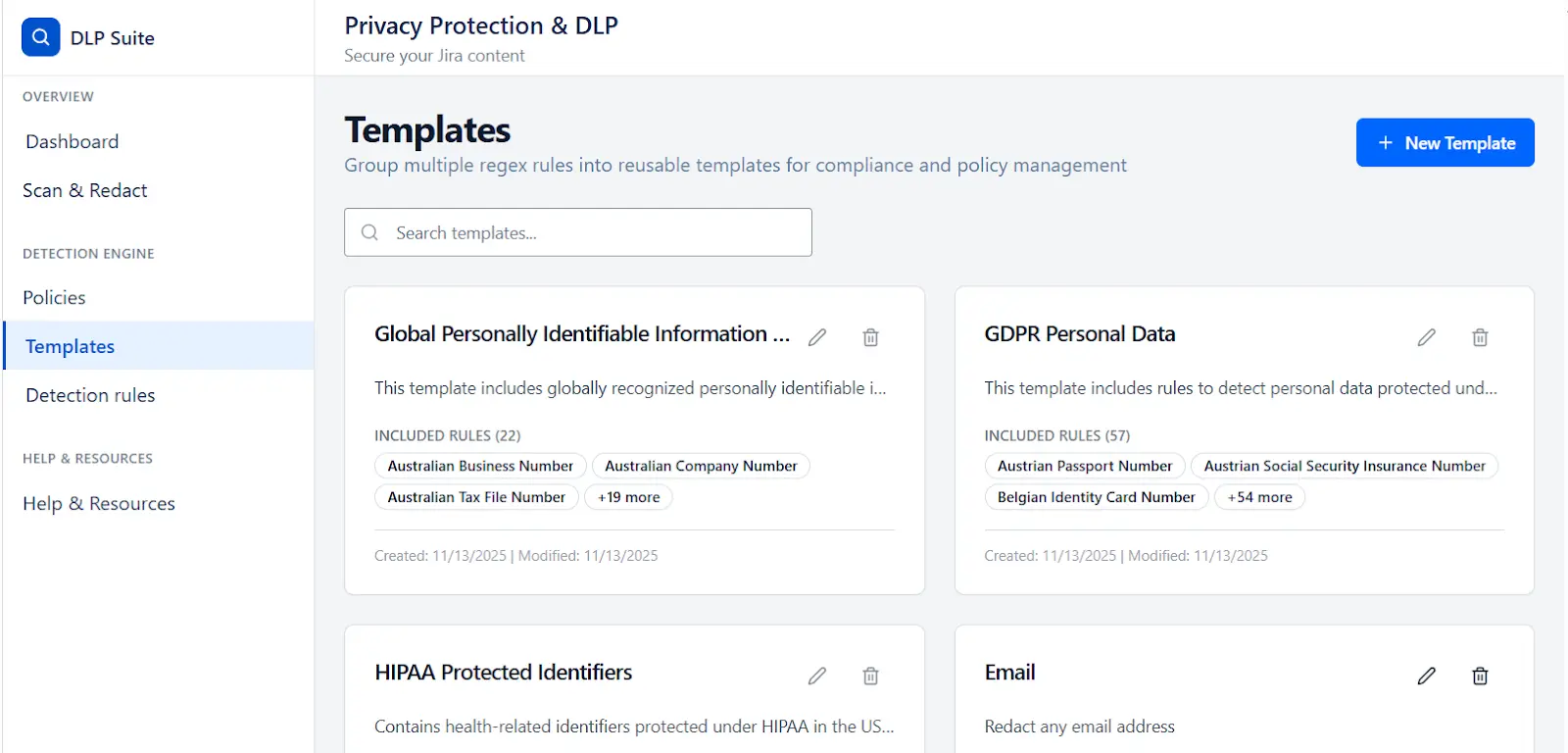Screen dimensions: 1568x753
Task: Click the Privacy Protection & DLP header
Action: pos(481,25)
